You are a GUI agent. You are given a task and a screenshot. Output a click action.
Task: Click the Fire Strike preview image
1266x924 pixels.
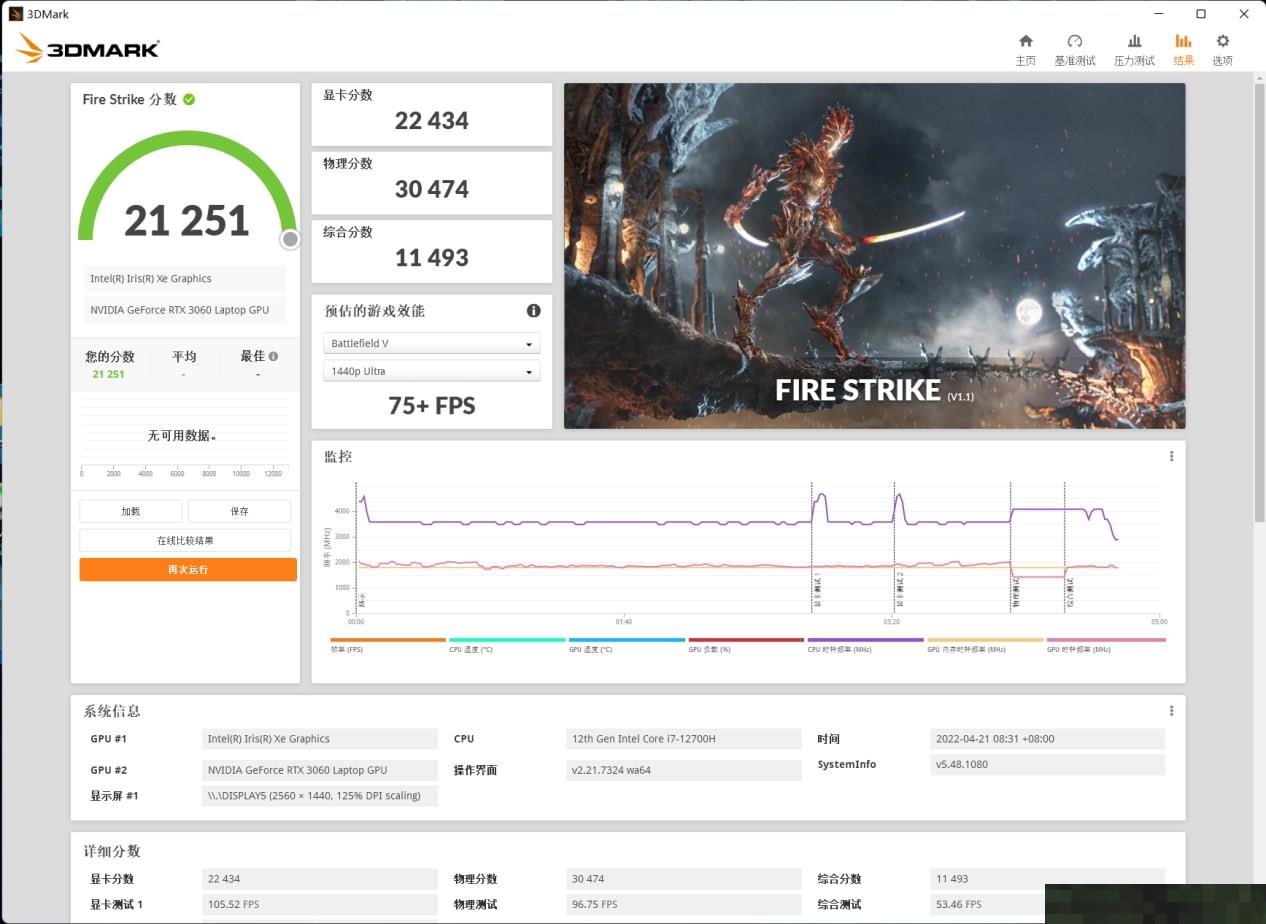click(874, 255)
